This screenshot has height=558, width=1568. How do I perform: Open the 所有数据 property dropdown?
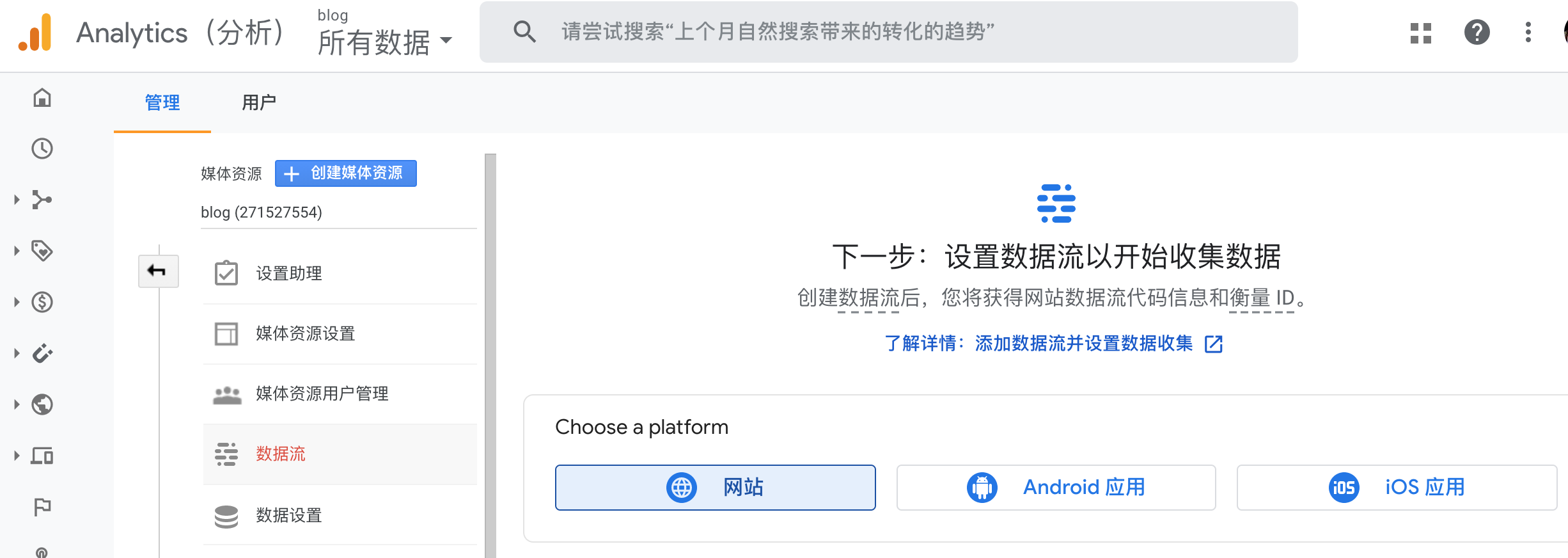pyautogui.click(x=384, y=42)
